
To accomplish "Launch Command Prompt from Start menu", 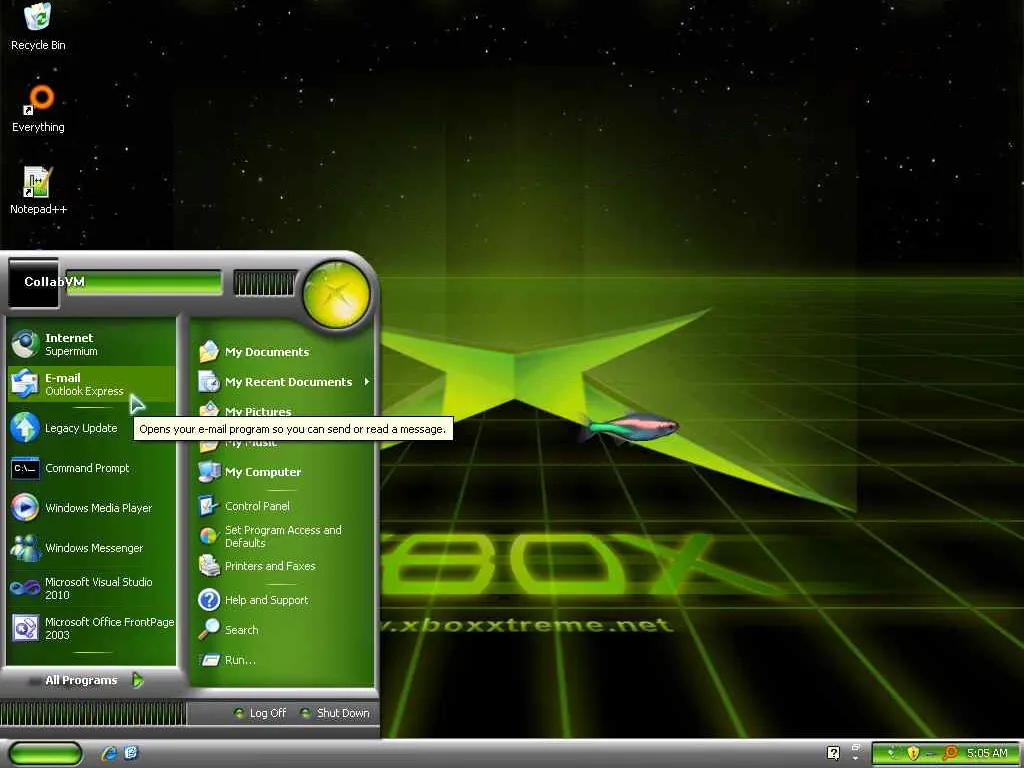I will [91, 468].
